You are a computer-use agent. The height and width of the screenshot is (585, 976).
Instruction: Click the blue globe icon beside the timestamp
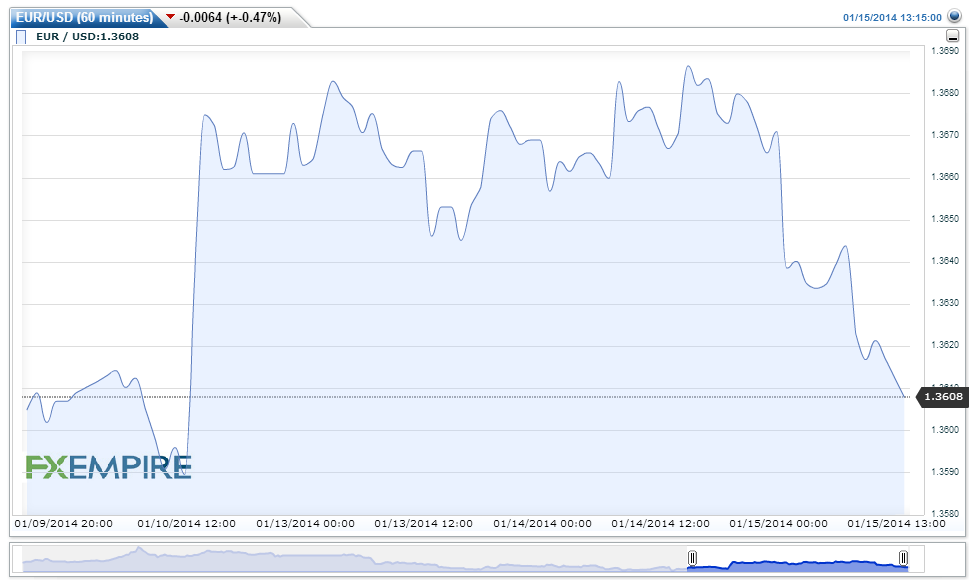point(954,16)
